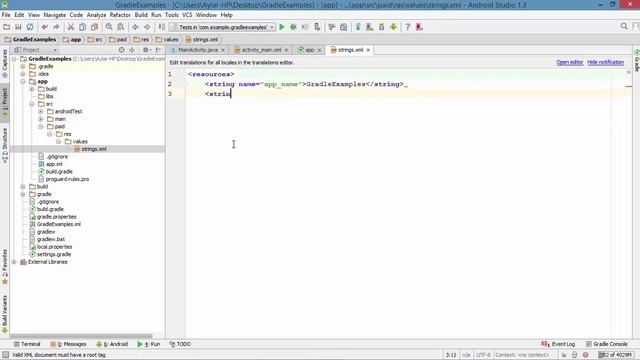Open the Gradle Console
This screenshot has width=640, height=360.
(x=607, y=344)
